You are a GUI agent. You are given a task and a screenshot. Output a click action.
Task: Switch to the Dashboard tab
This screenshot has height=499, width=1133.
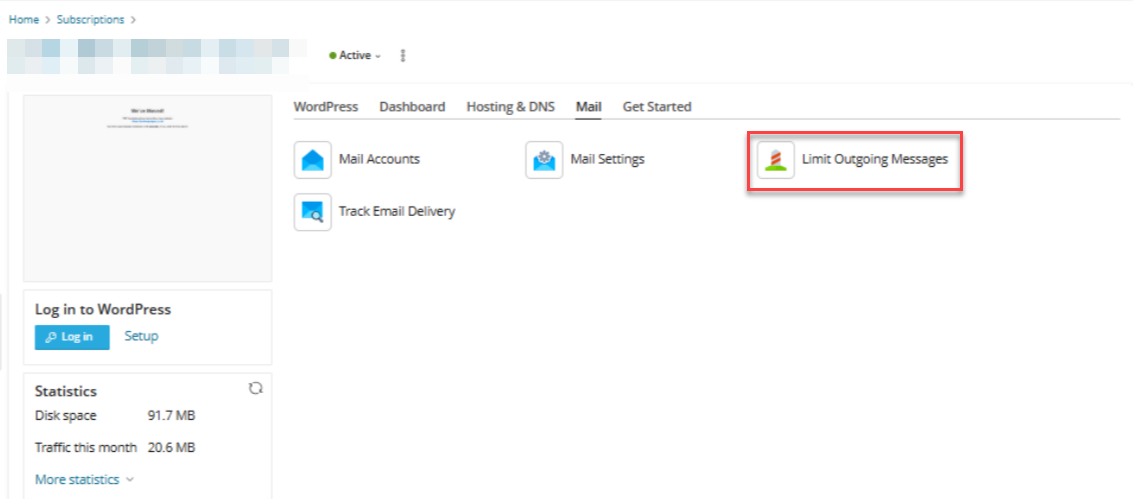point(413,107)
